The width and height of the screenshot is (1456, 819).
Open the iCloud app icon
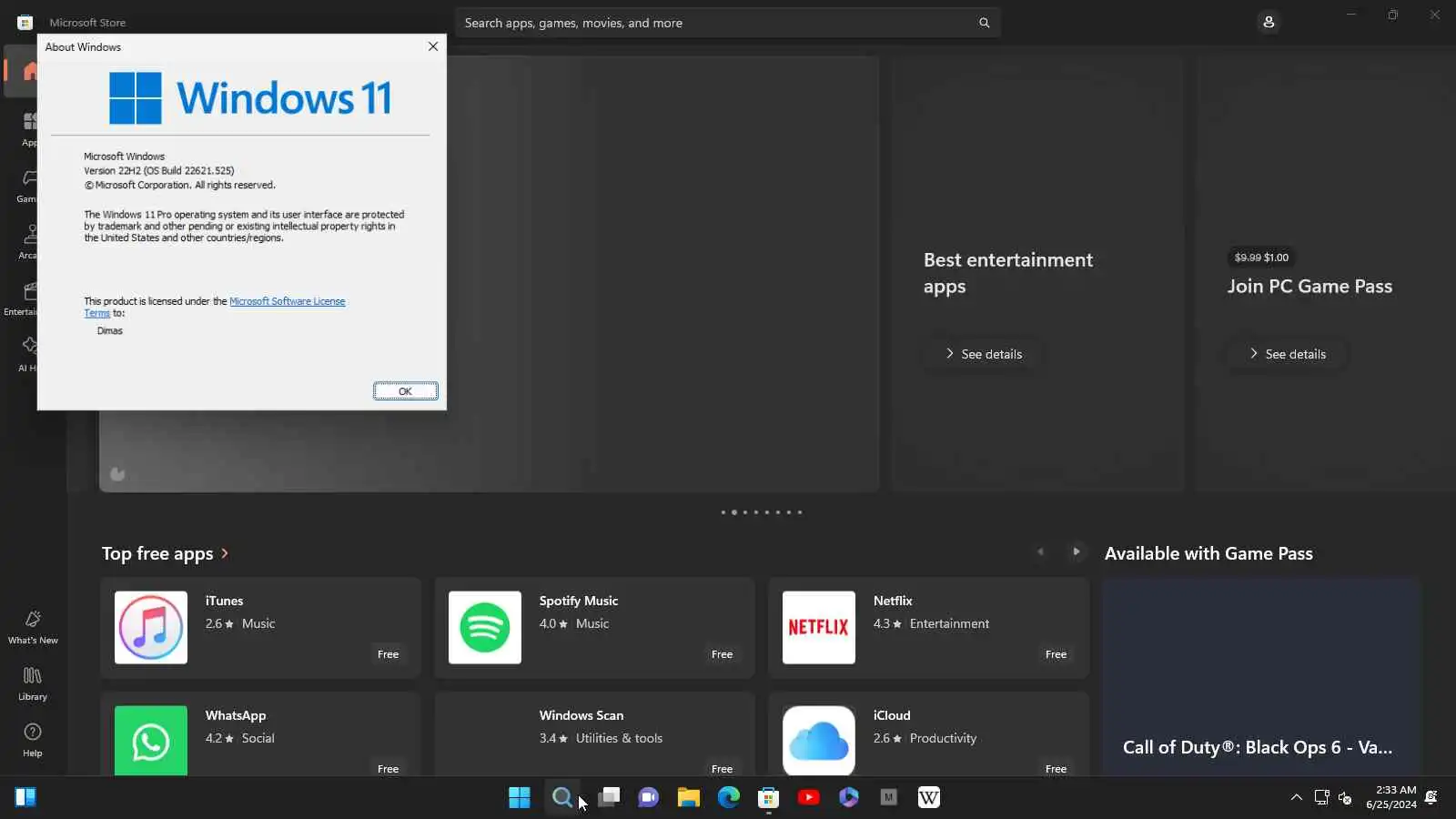click(819, 741)
